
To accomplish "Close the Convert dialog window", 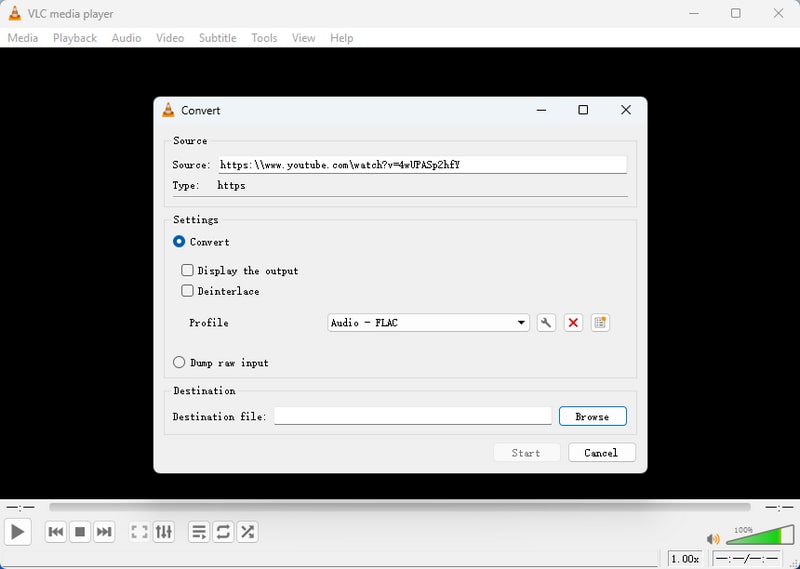I will coord(626,110).
